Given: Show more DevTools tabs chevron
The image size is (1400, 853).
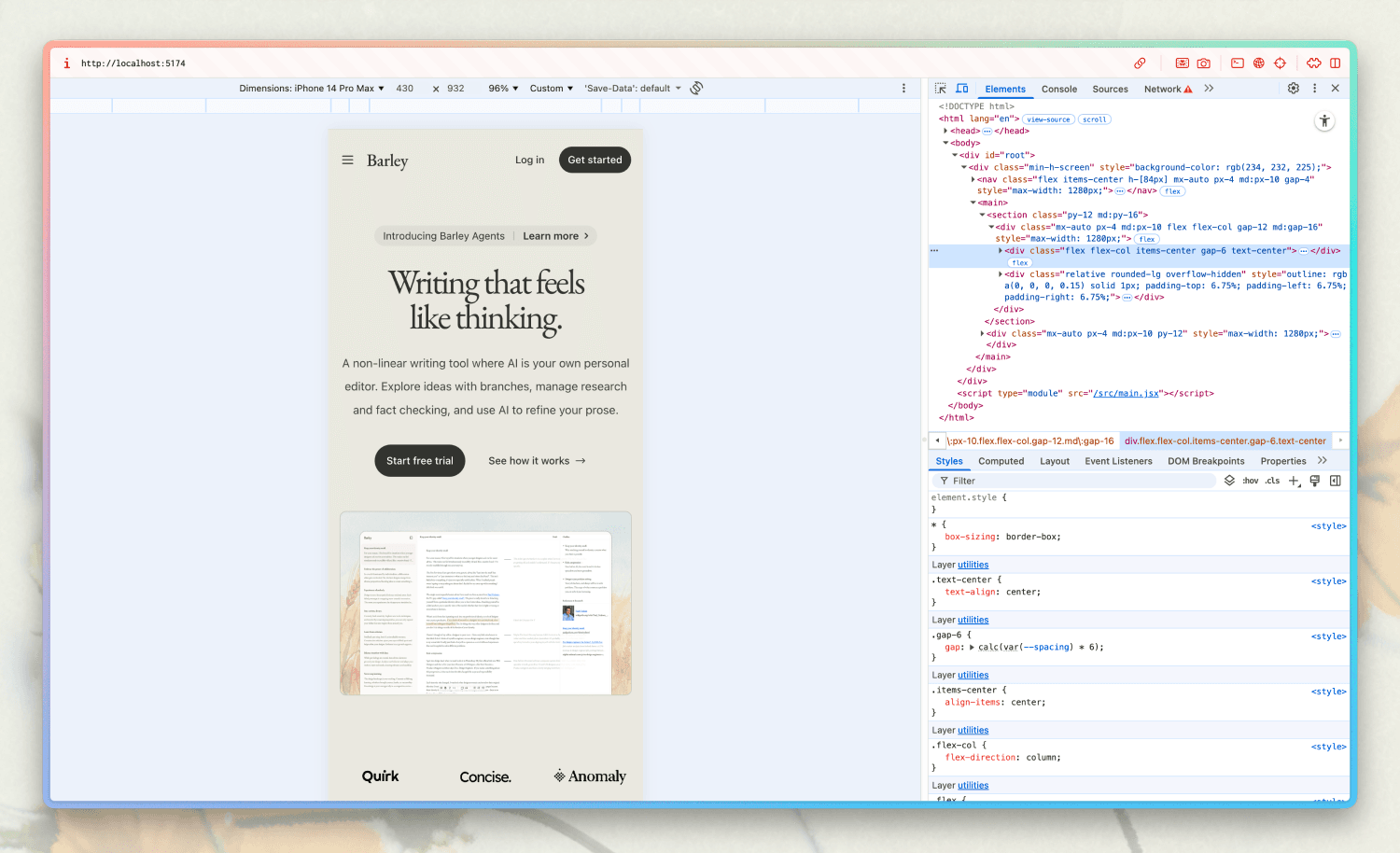Looking at the screenshot, I should tap(1209, 89).
